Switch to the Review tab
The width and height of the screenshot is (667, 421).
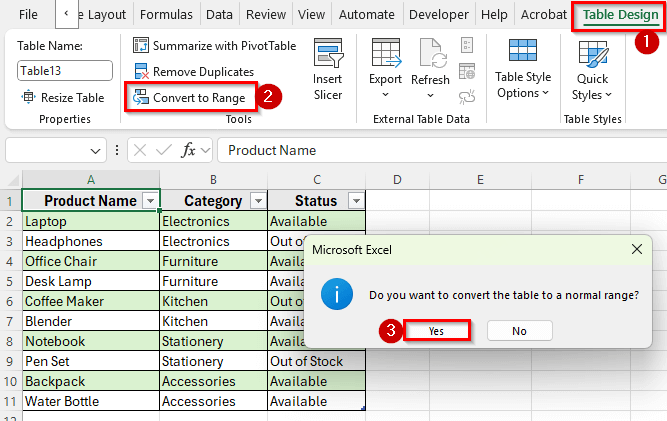pos(266,15)
